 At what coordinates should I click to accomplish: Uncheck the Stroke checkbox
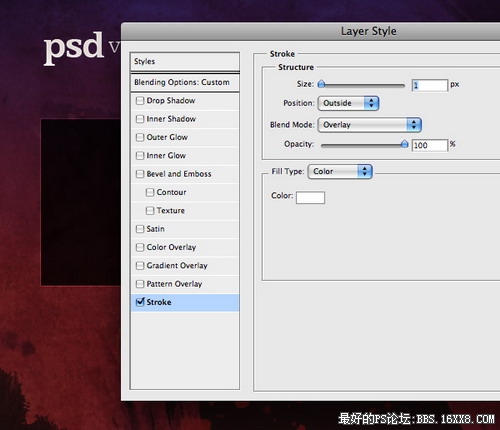tap(140, 302)
